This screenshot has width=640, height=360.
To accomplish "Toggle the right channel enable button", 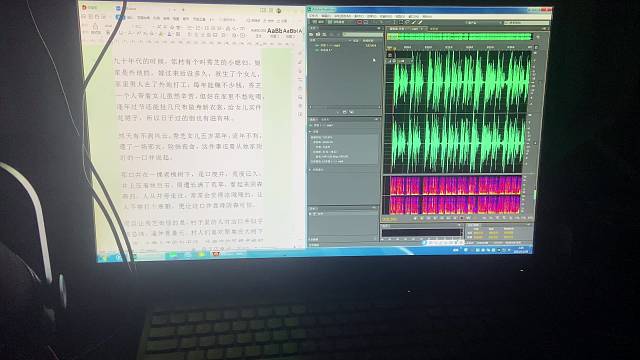I will (535, 143).
